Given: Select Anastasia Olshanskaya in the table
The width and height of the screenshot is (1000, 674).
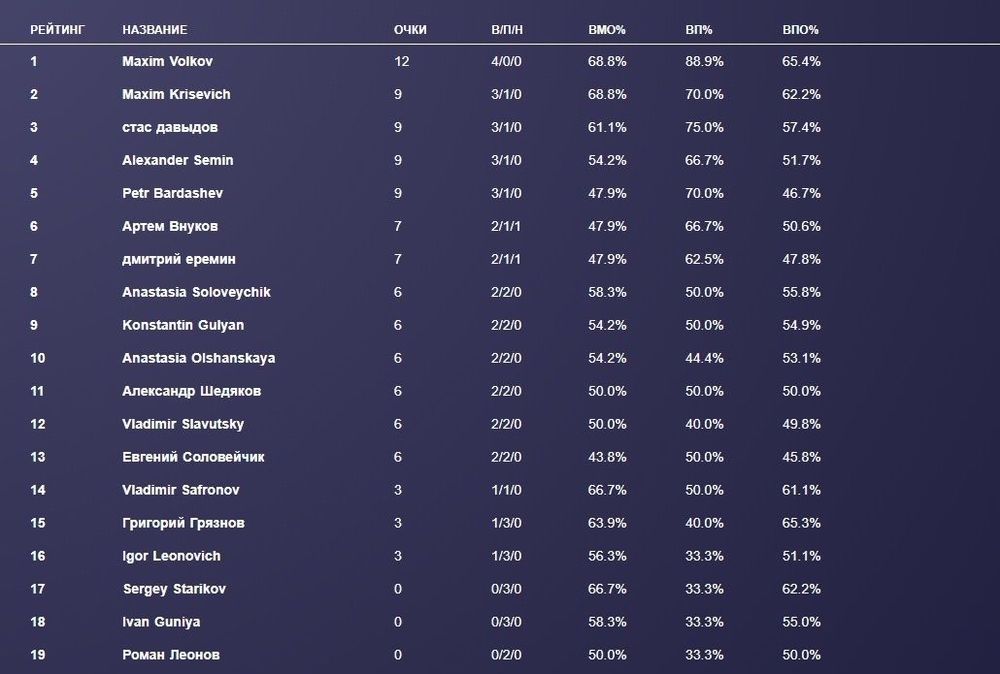Looking at the screenshot, I should point(198,359).
